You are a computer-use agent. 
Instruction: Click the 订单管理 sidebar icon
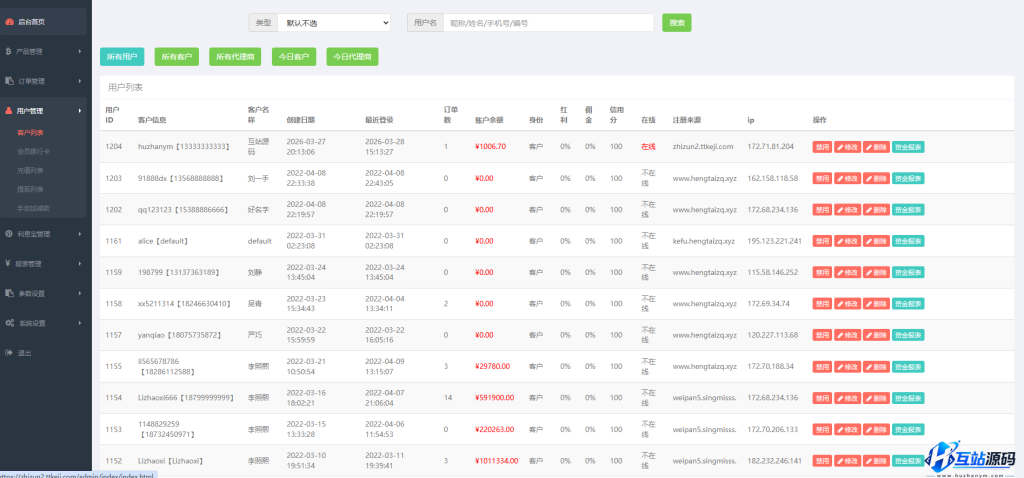pos(9,81)
